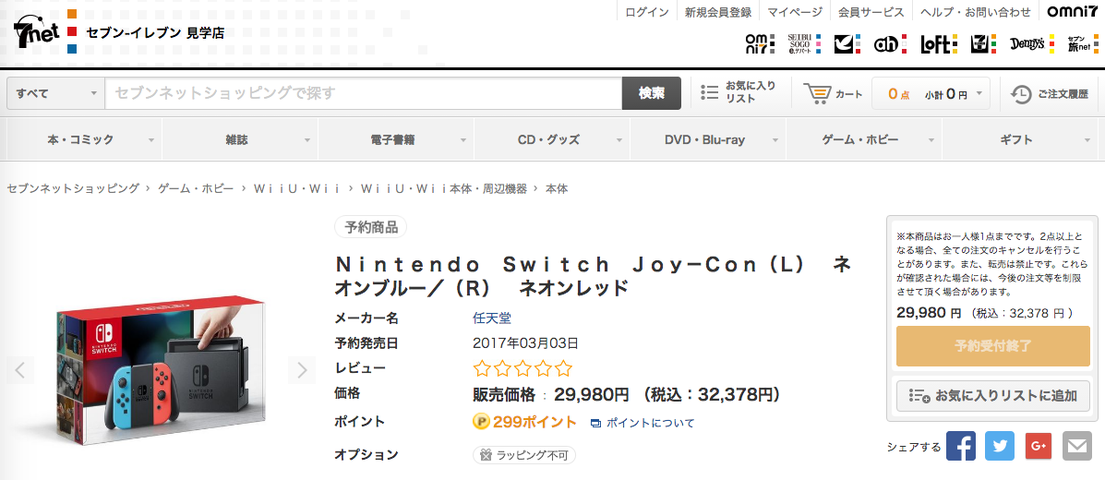Share on Google Plus
Viewport: 1105px width, 480px height.
[x=1038, y=446]
